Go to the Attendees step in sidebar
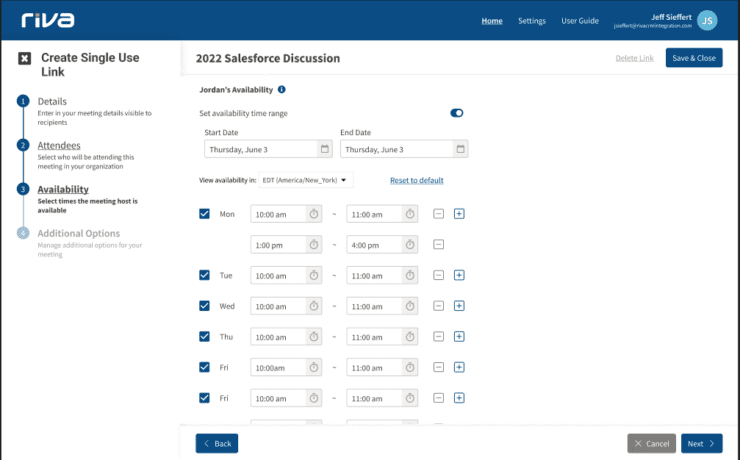The width and height of the screenshot is (740, 460). pos(59,145)
